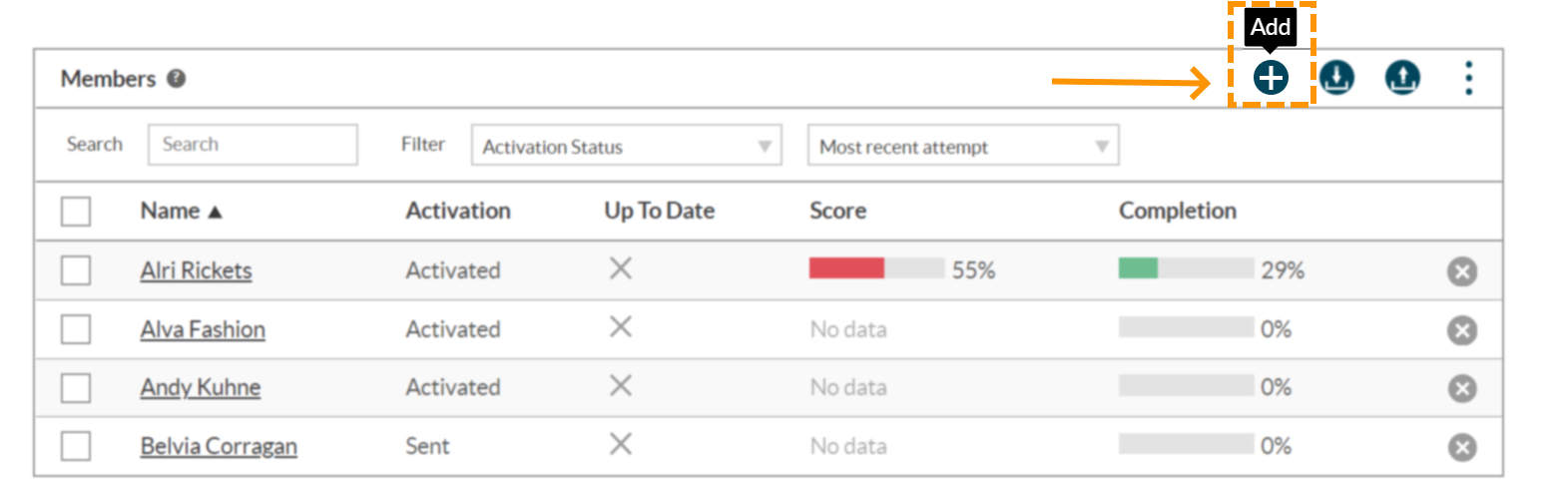Open the Activation Status filter dropdown
The height and width of the screenshot is (491, 1568).
[626, 146]
